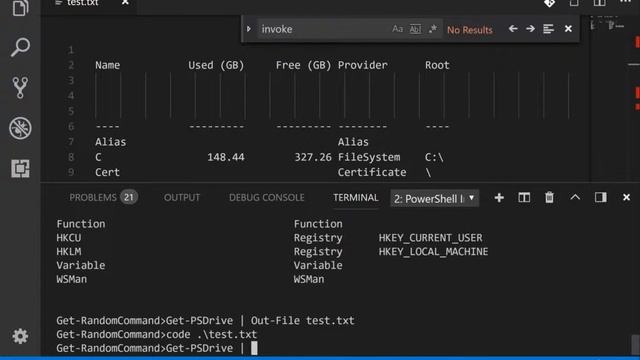Go to previous match arrow
This screenshot has width=640, height=360.
coord(513,29)
